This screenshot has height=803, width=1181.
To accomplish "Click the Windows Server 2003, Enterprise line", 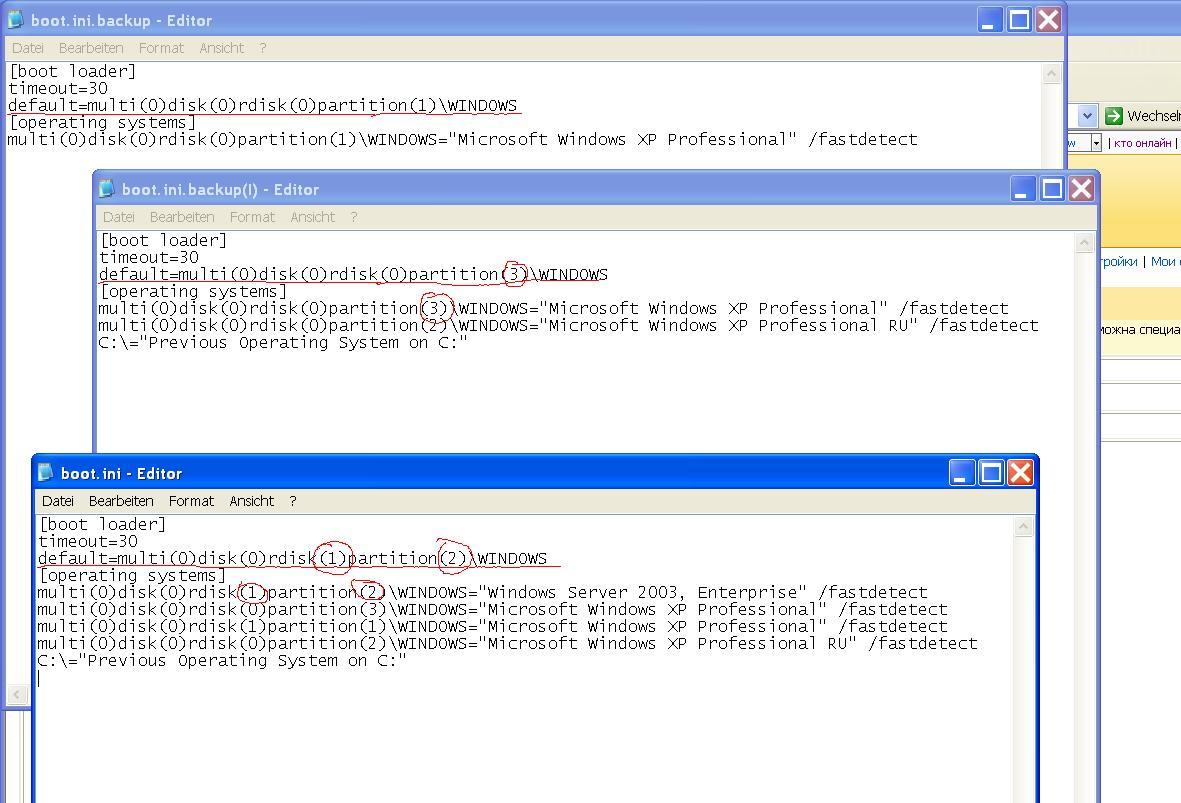I will tap(483, 593).
